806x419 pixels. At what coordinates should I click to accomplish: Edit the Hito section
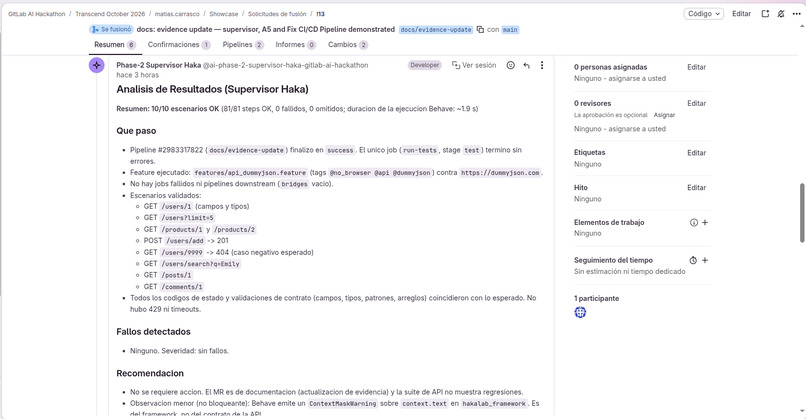[x=697, y=188]
